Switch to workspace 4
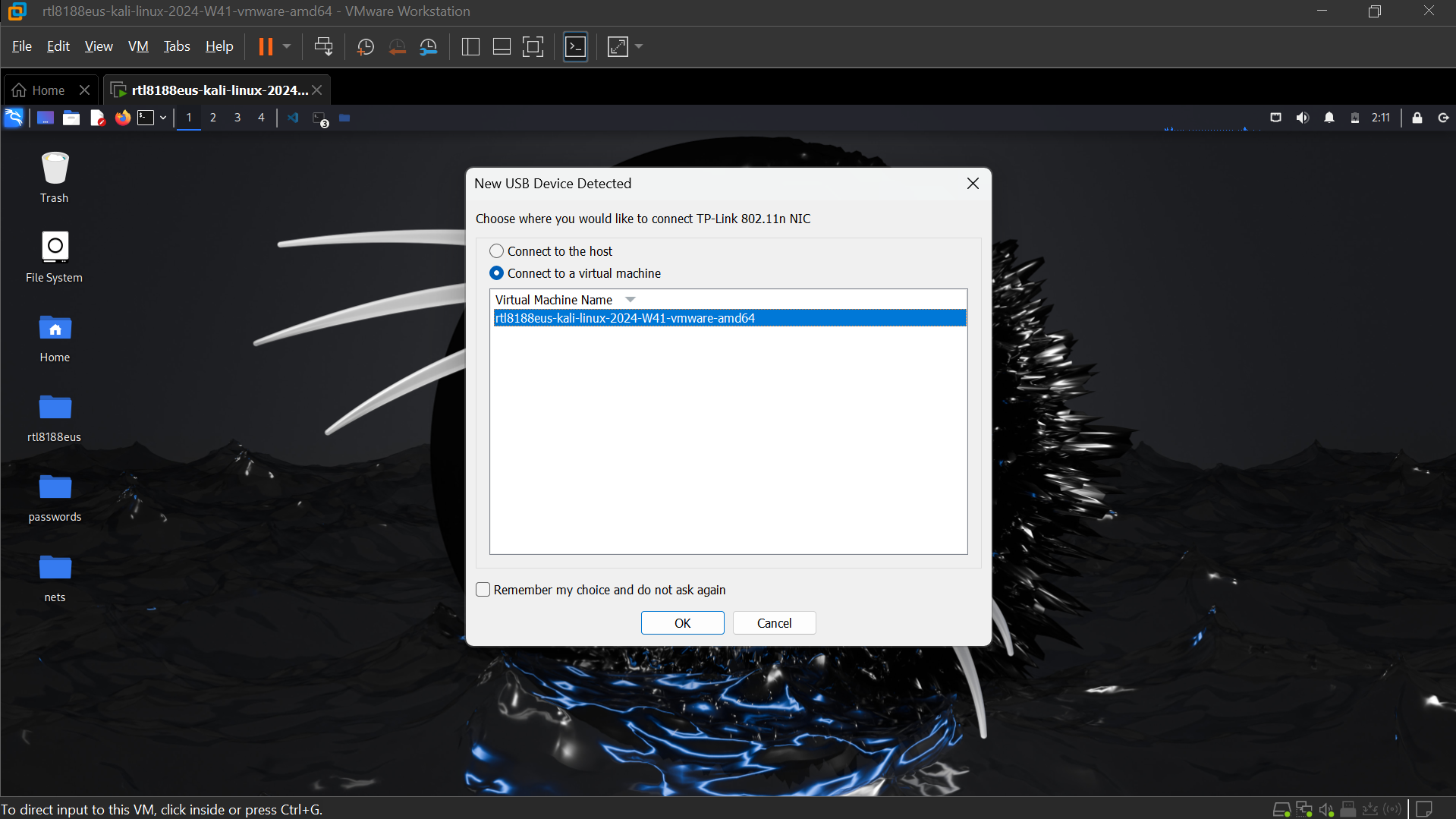 coord(261,118)
